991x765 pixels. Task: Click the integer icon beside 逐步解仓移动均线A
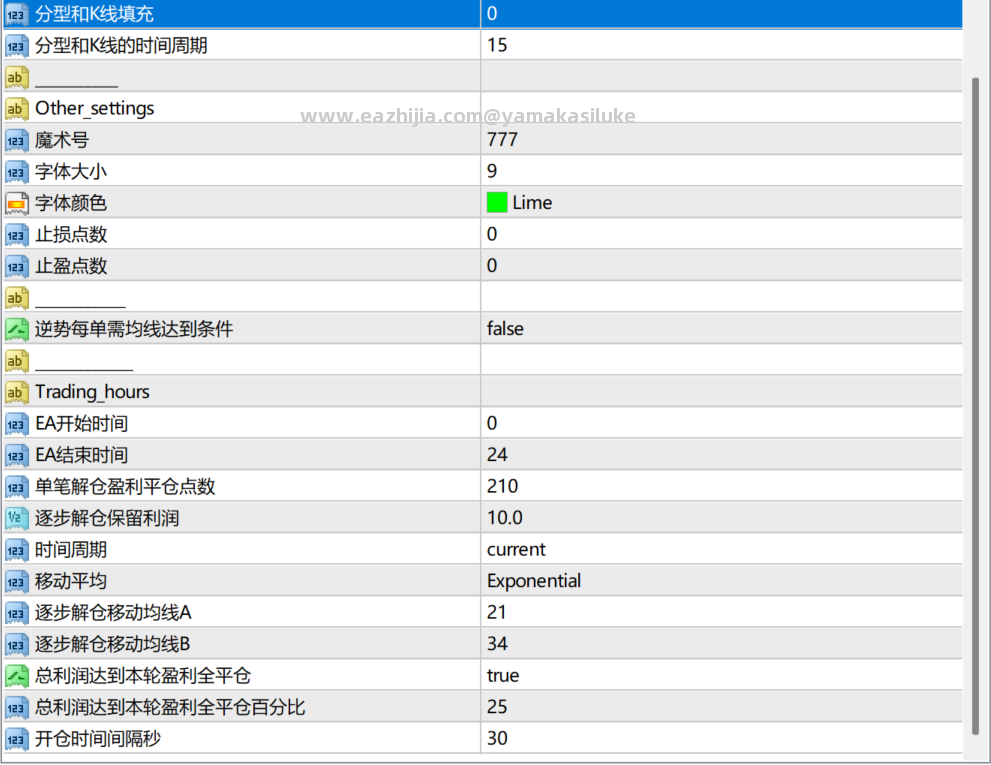click(16, 613)
